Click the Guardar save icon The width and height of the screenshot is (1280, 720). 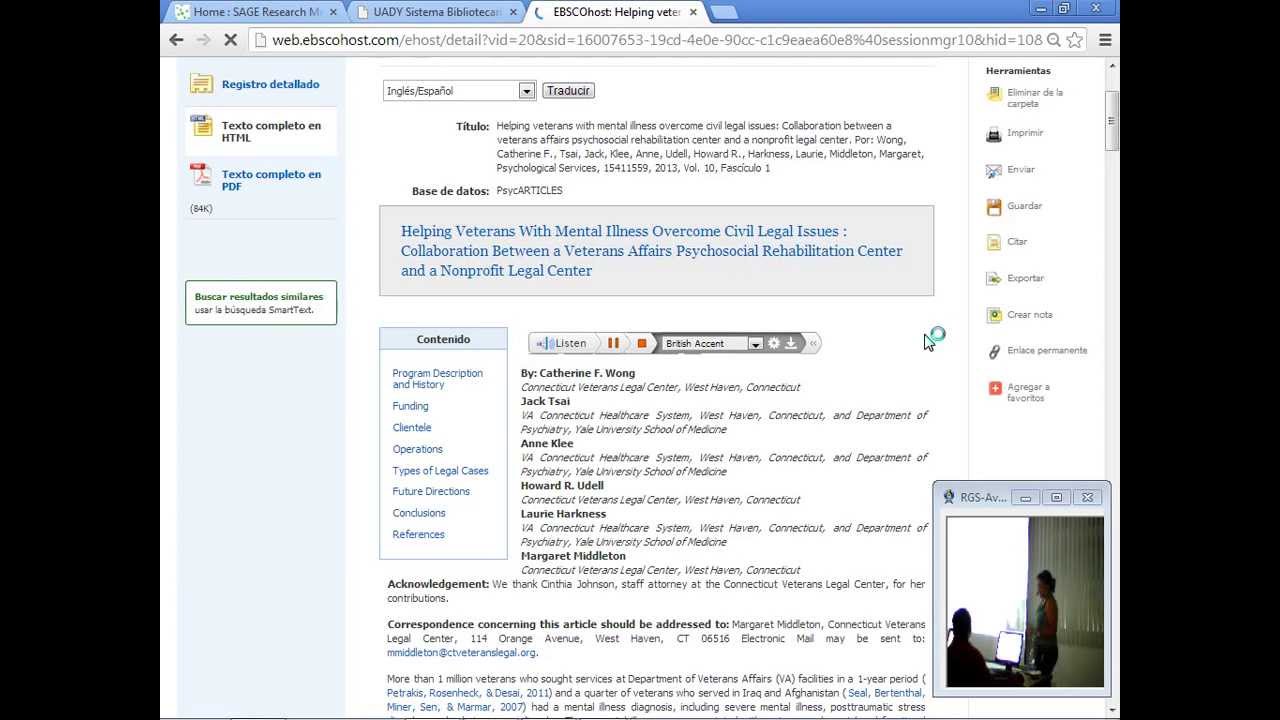994,206
